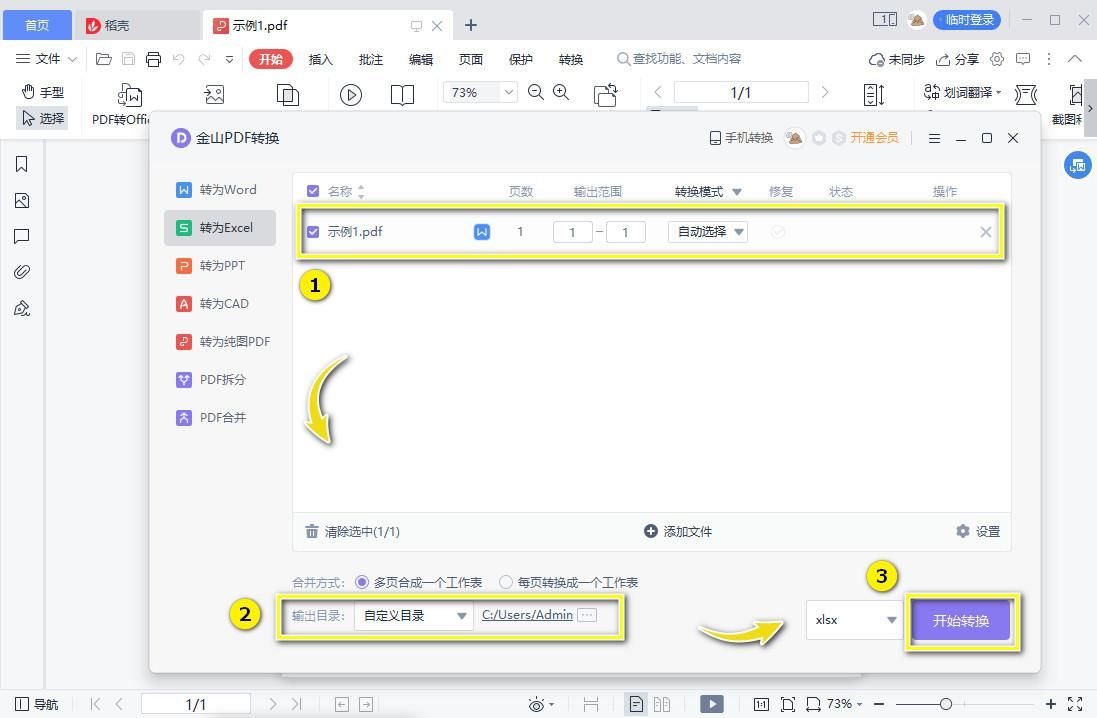Select the 转为PPT option
Screen dimensions: 1097x718
[x=220, y=265]
